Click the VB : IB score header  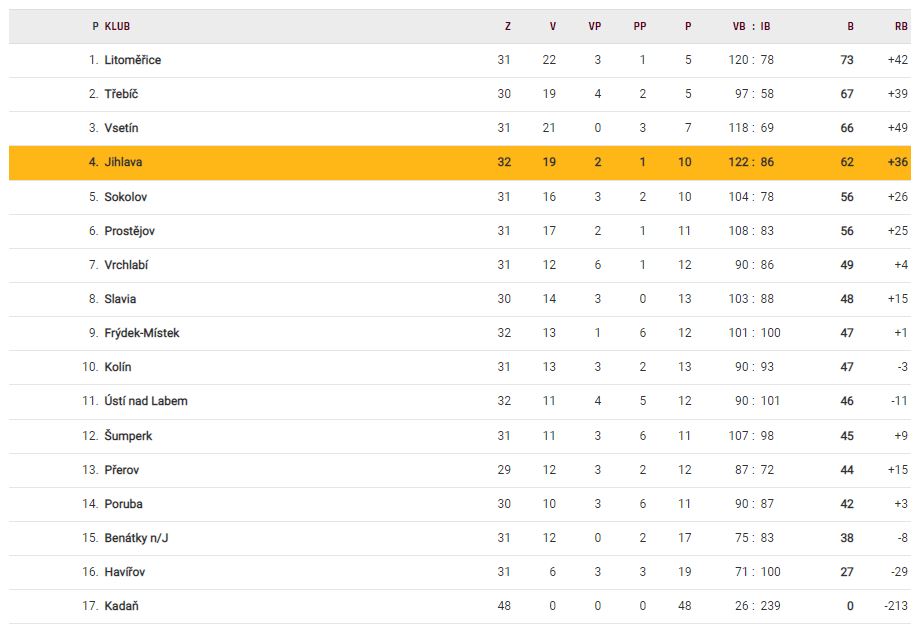click(751, 26)
